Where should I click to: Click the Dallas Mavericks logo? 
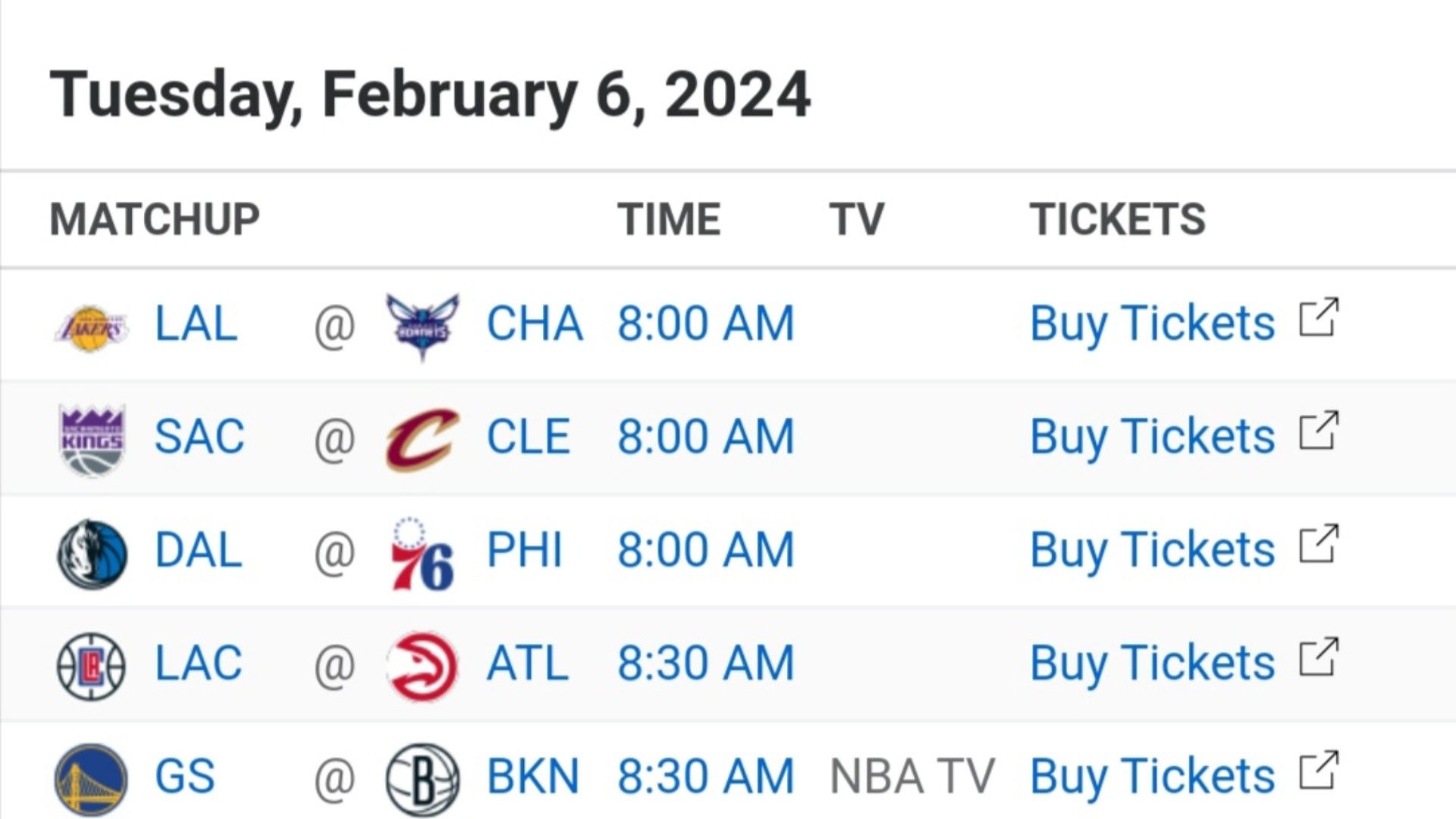pos(92,554)
